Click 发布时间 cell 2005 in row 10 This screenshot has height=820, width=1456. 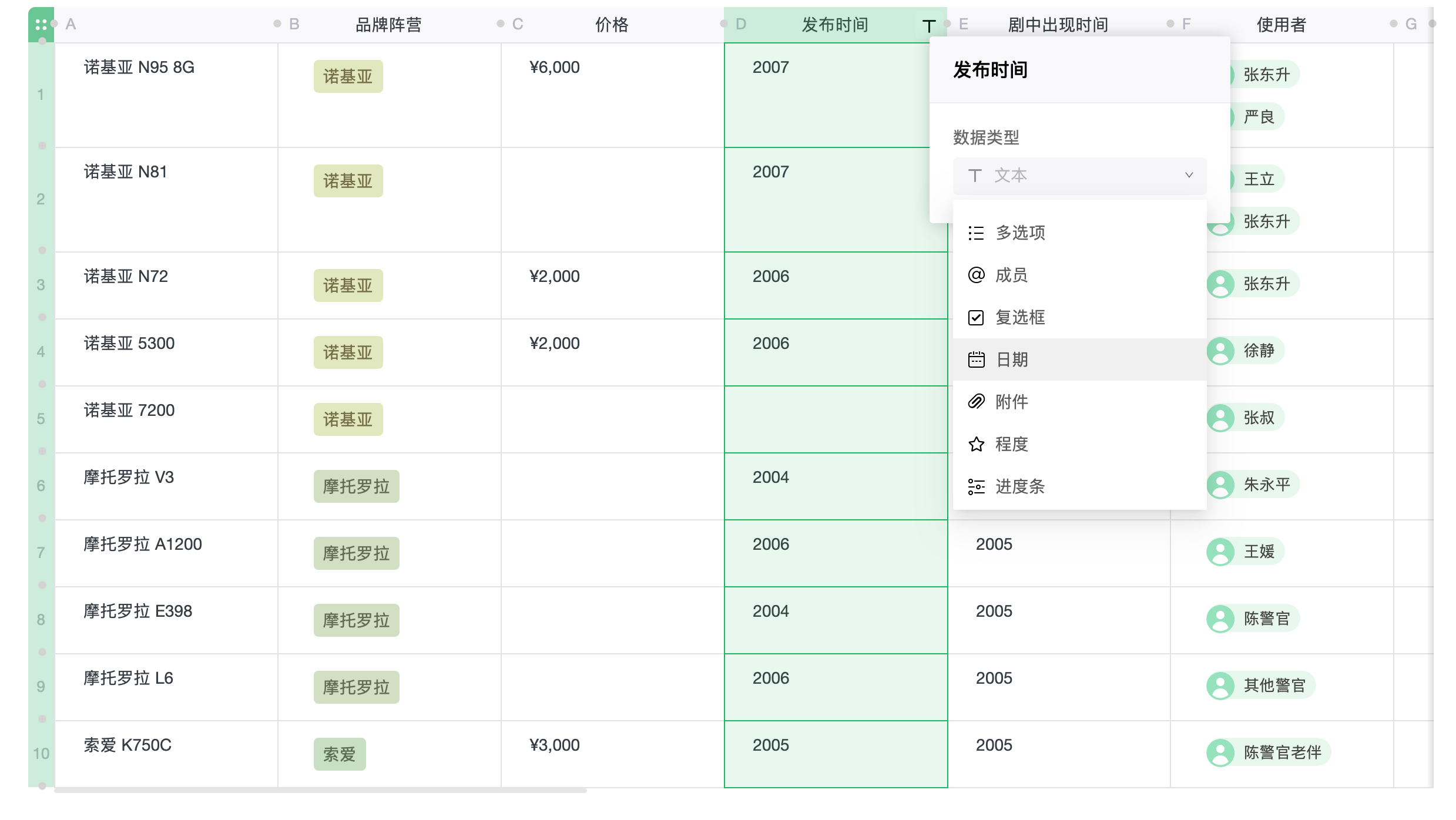[x=836, y=755]
